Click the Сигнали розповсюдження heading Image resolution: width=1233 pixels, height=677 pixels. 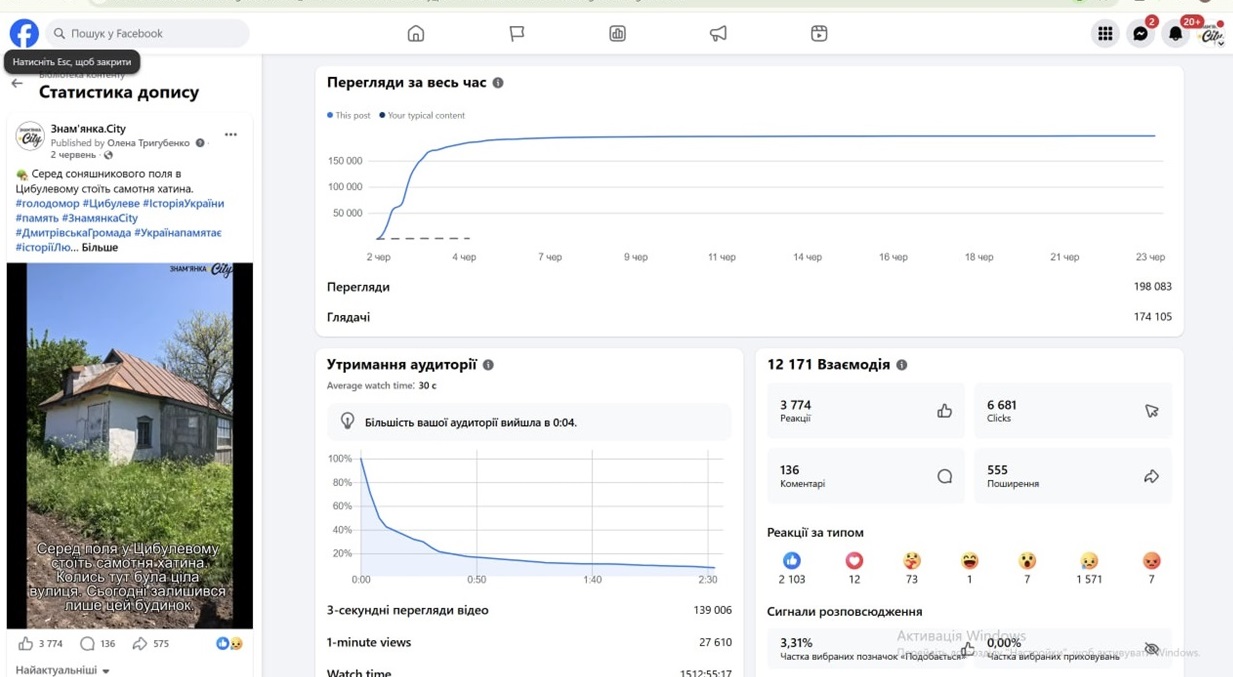(x=844, y=611)
